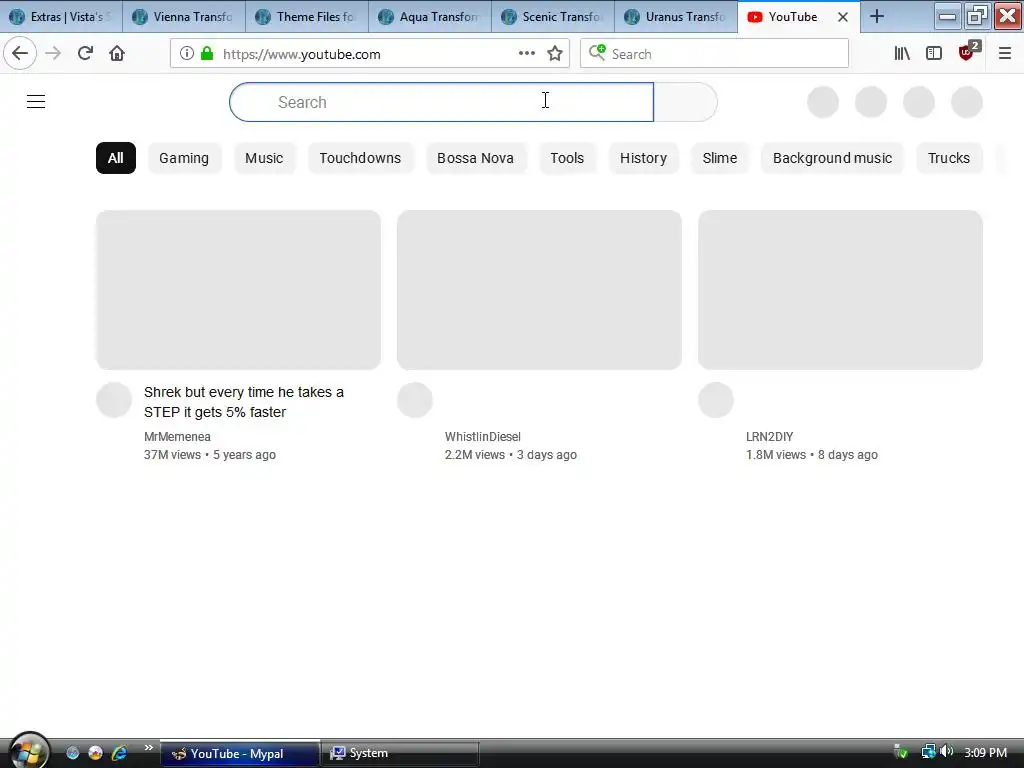Click the YouTube search input field
The width and height of the screenshot is (1024, 768).
pos(441,102)
